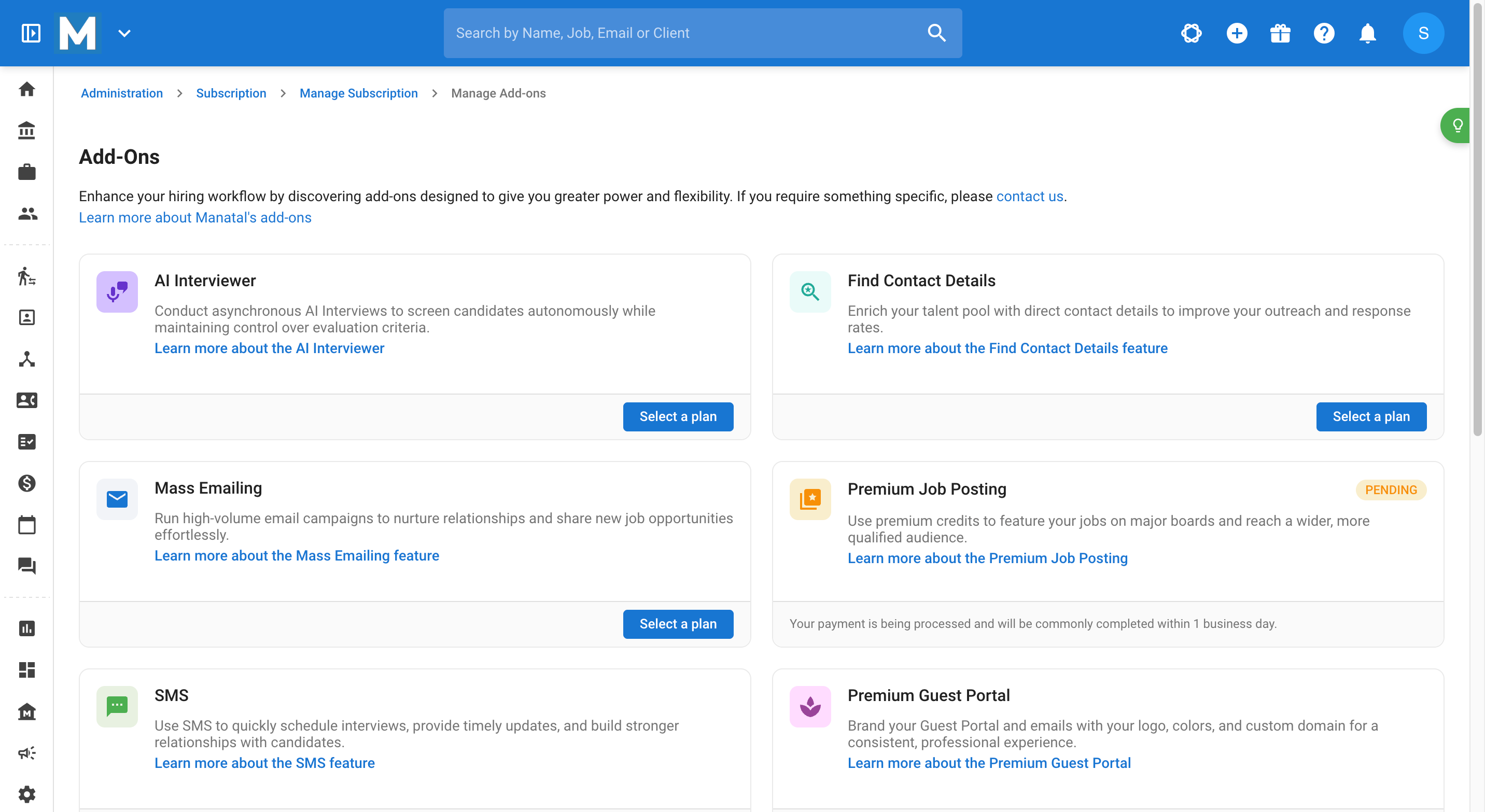Select a plan for Find Contact Details
This screenshot has width=1485, height=812.
[x=1371, y=417]
